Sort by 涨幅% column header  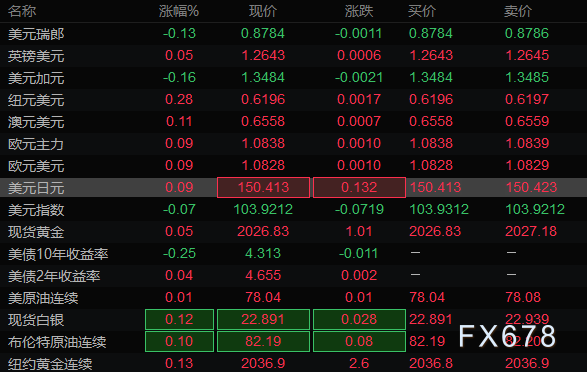[x=179, y=11]
